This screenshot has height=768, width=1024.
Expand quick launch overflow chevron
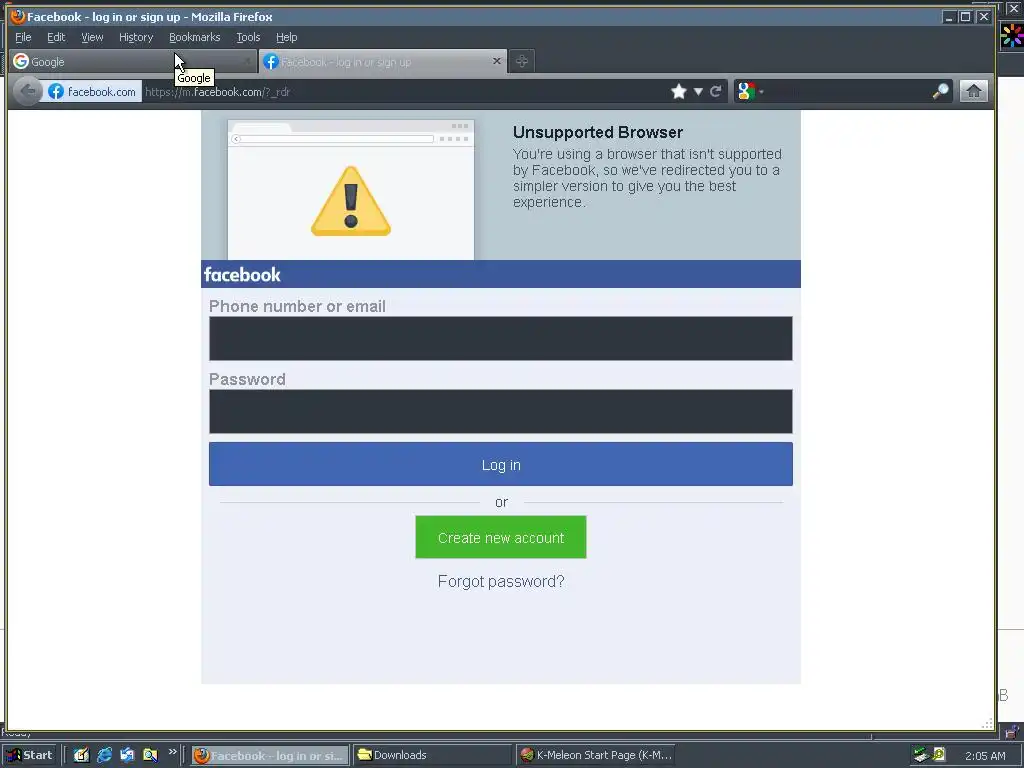click(172, 752)
